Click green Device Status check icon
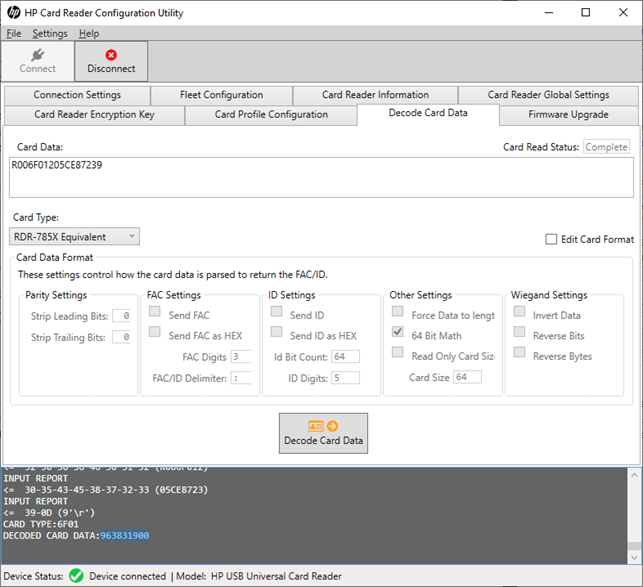 [x=76, y=576]
